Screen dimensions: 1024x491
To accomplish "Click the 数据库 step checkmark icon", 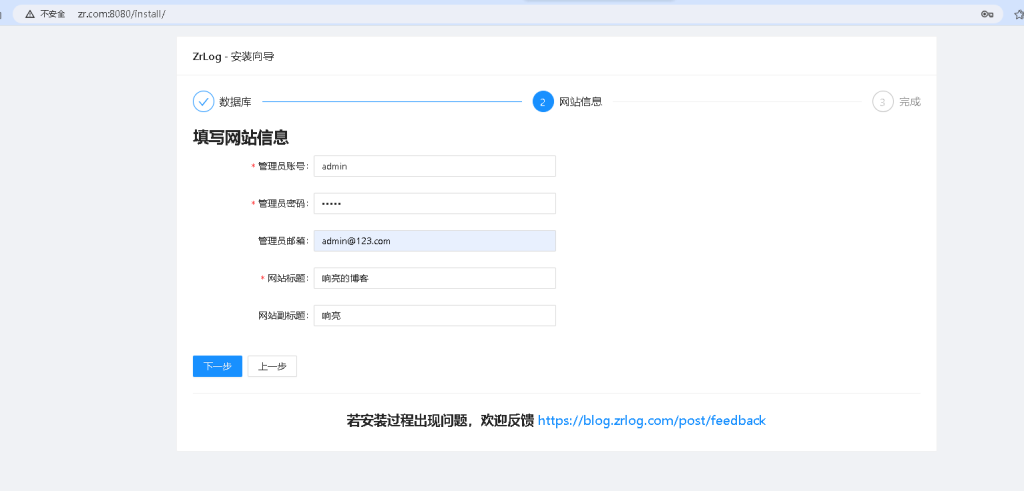I will pyautogui.click(x=203, y=101).
